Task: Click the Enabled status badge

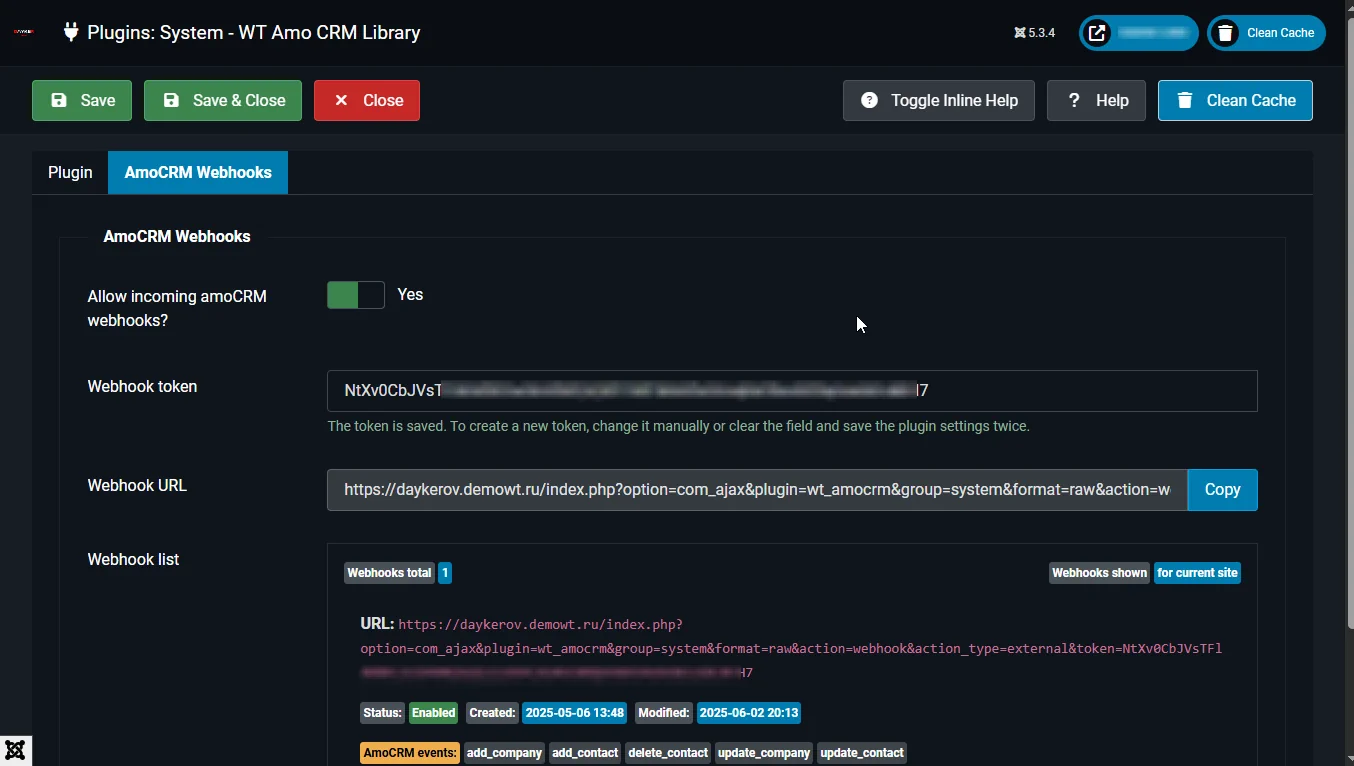Action: pos(433,713)
